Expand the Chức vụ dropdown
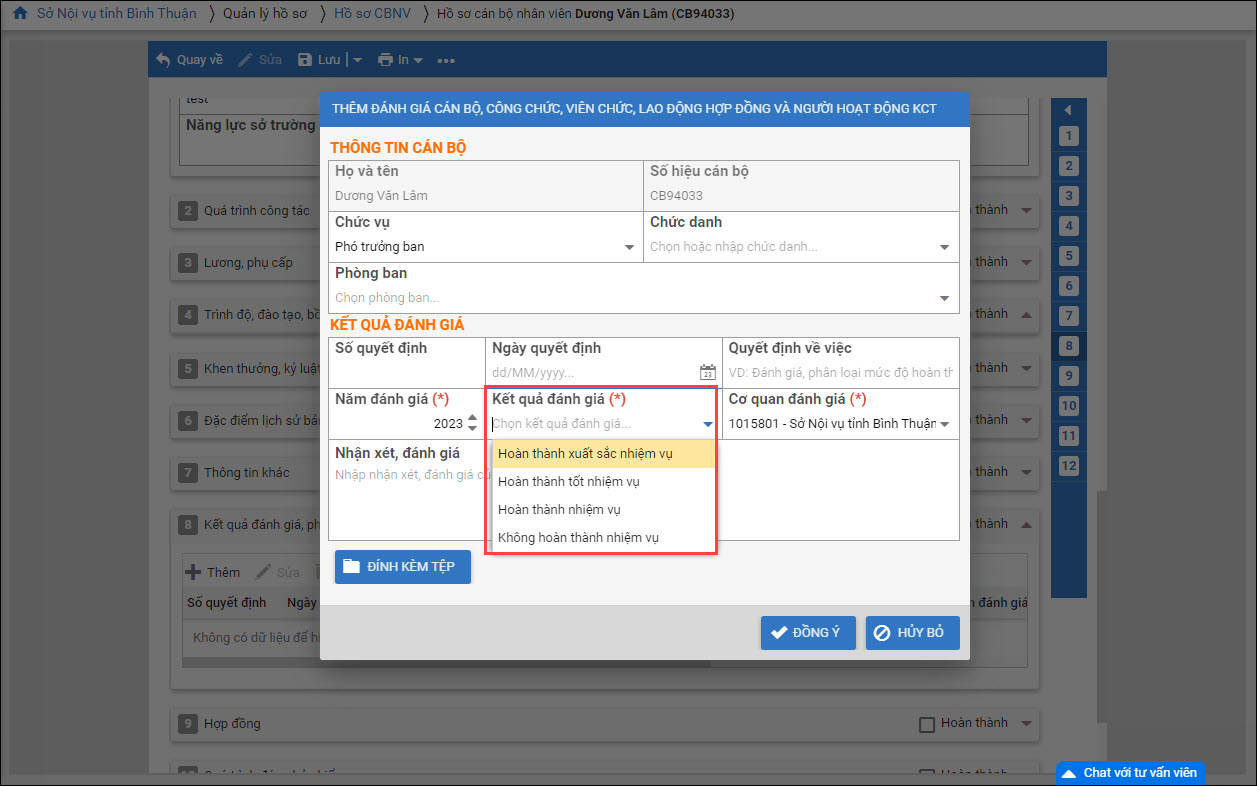This screenshot has width=1257, height=786. click(x=629, y=247)
